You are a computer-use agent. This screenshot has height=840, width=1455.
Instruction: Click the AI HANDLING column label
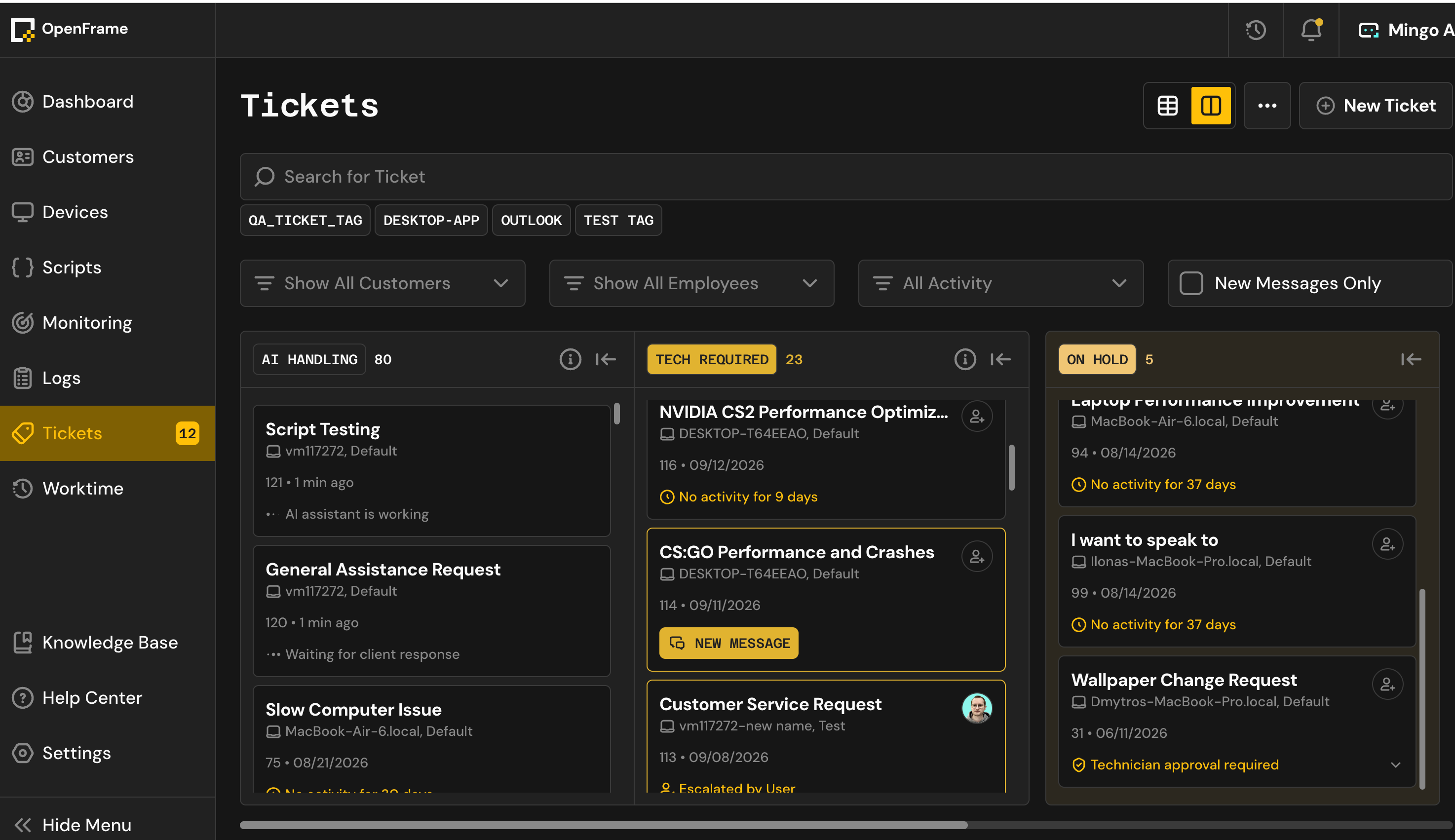(x=309, y=359)
